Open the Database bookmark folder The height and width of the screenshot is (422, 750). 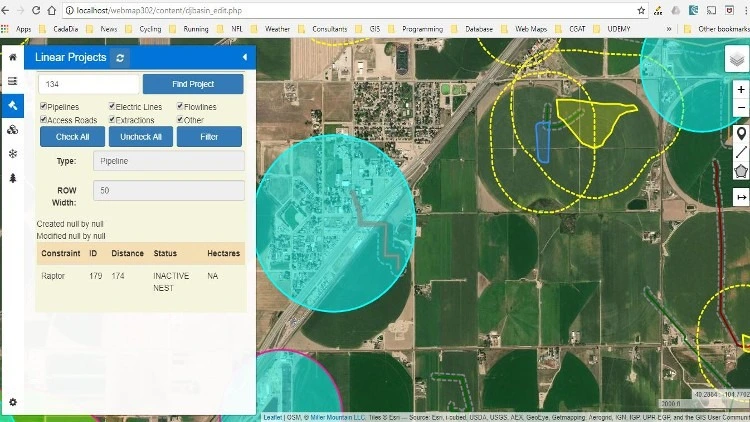[472, 29]
